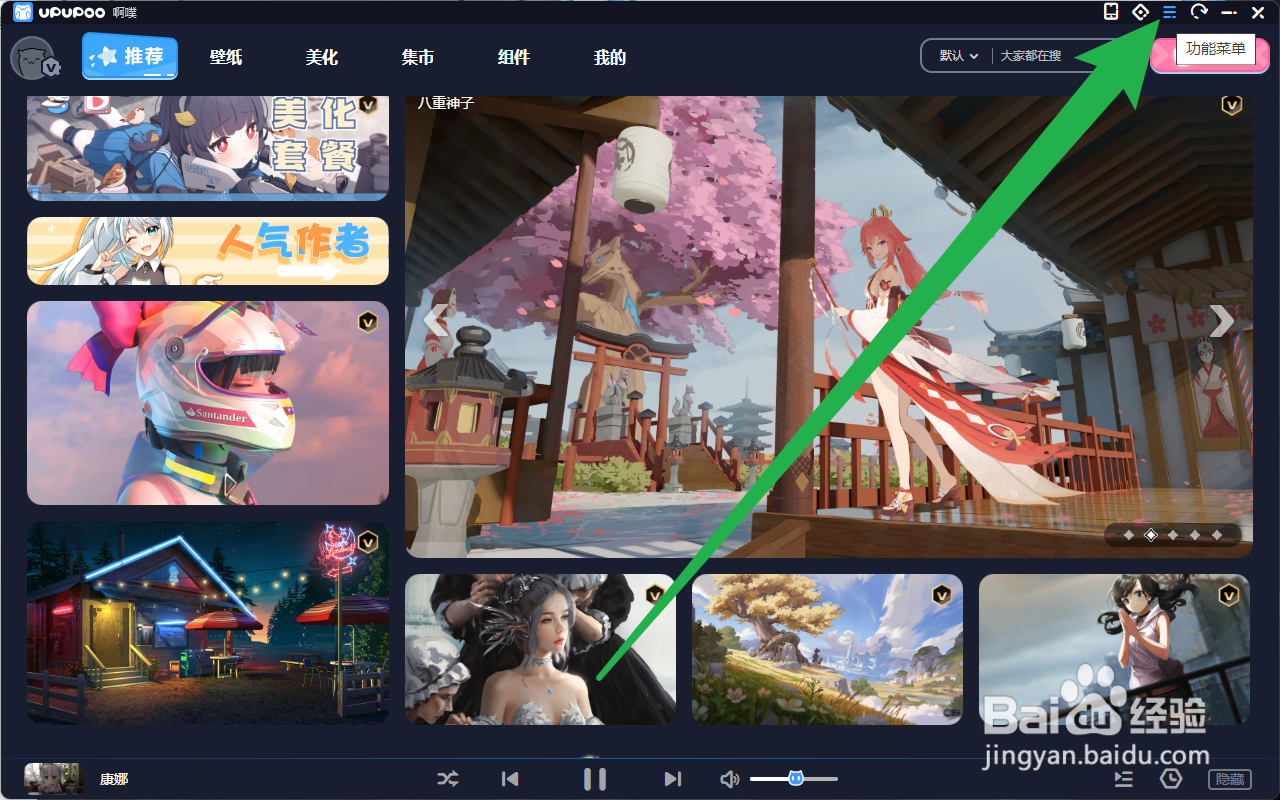Open the 壁纸 tab
Viewport: 1280px width, 800px height.
[226, 58]
